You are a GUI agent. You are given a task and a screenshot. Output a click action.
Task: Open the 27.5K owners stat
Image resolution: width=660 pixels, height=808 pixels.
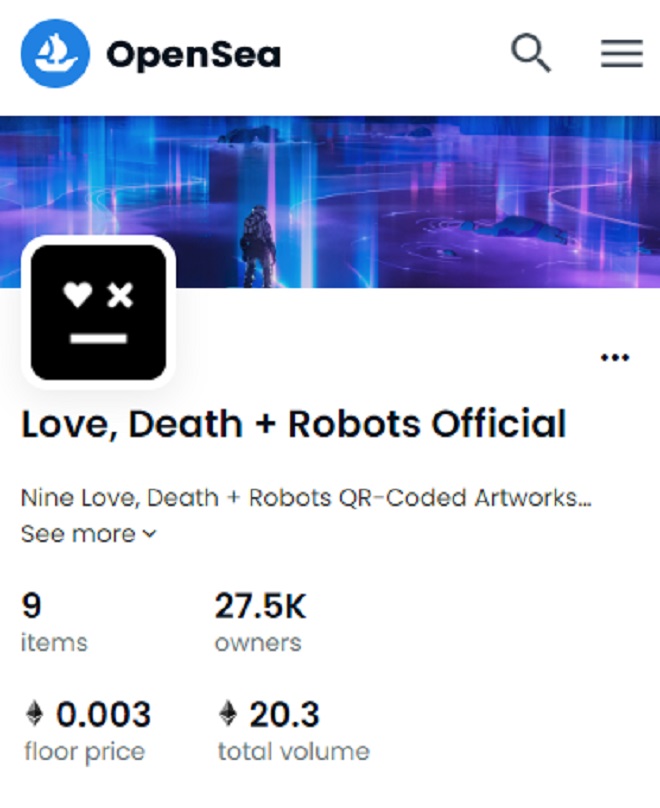260,607
